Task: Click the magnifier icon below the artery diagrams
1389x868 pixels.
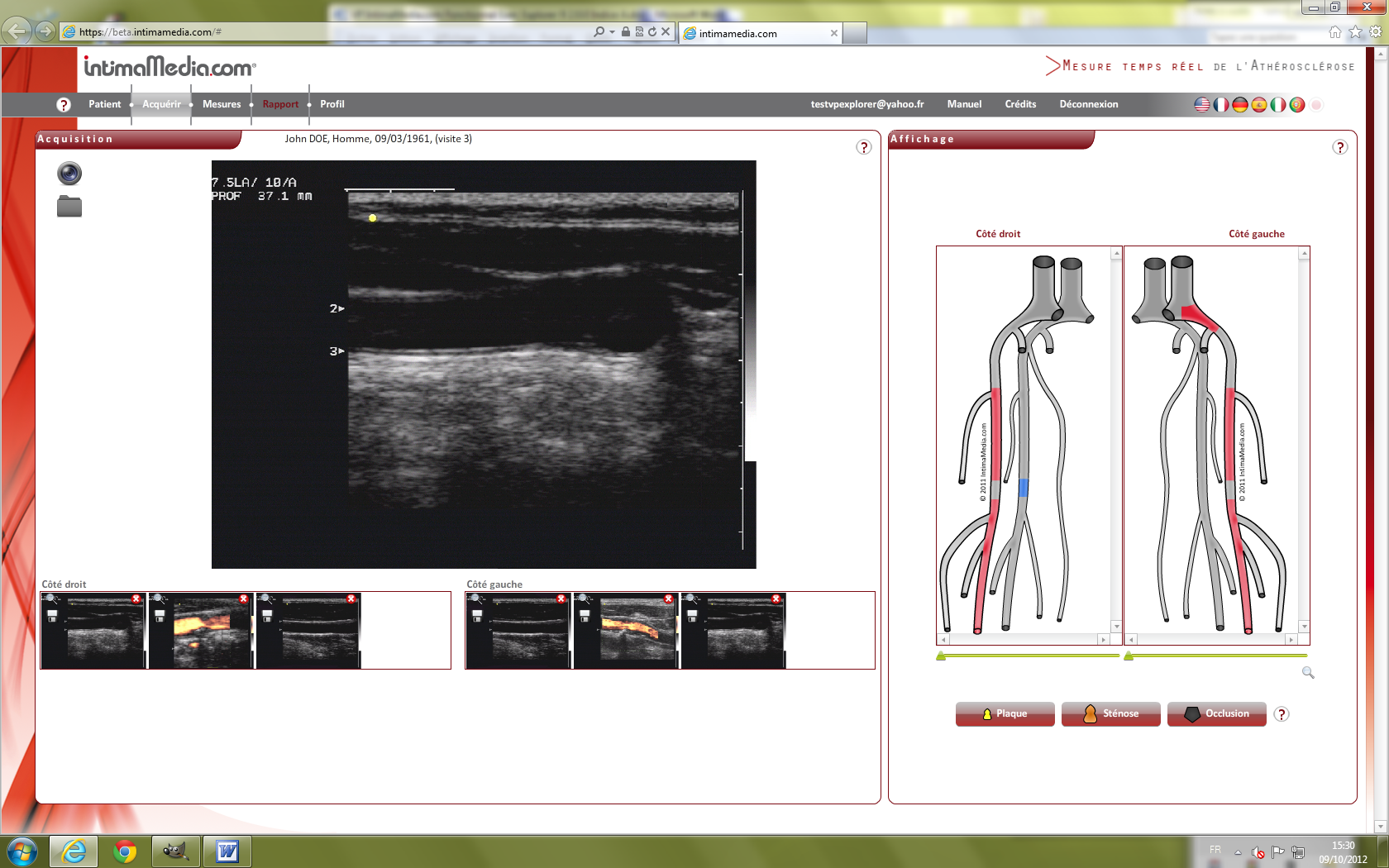Action: coord(1308,673)
